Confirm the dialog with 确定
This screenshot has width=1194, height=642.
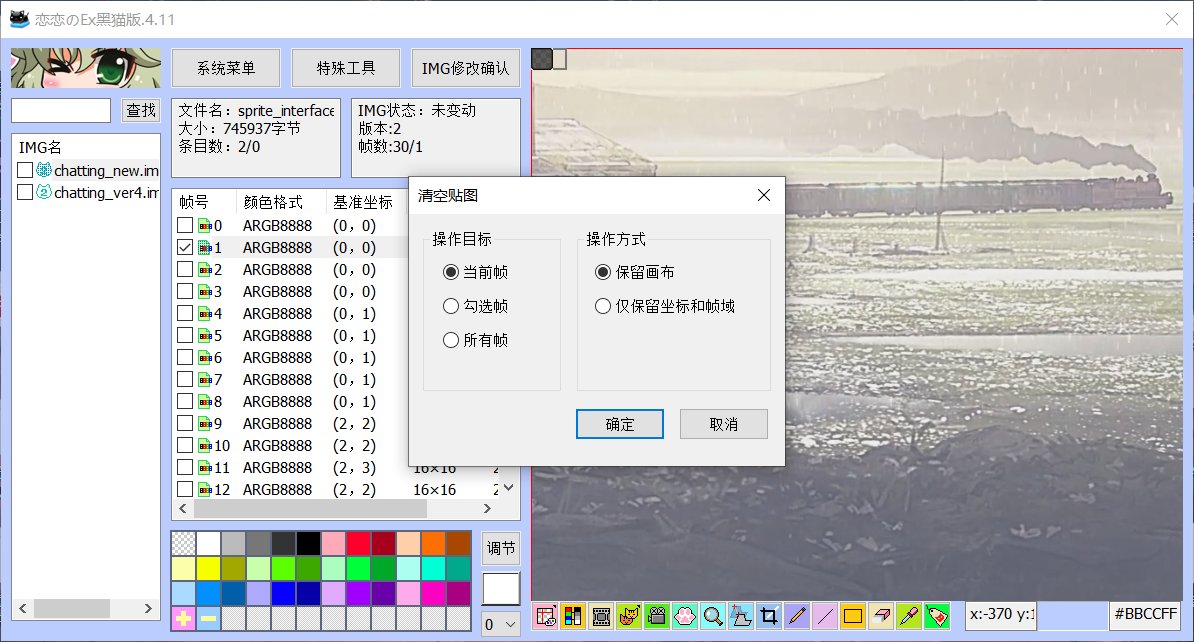point(620,424)
